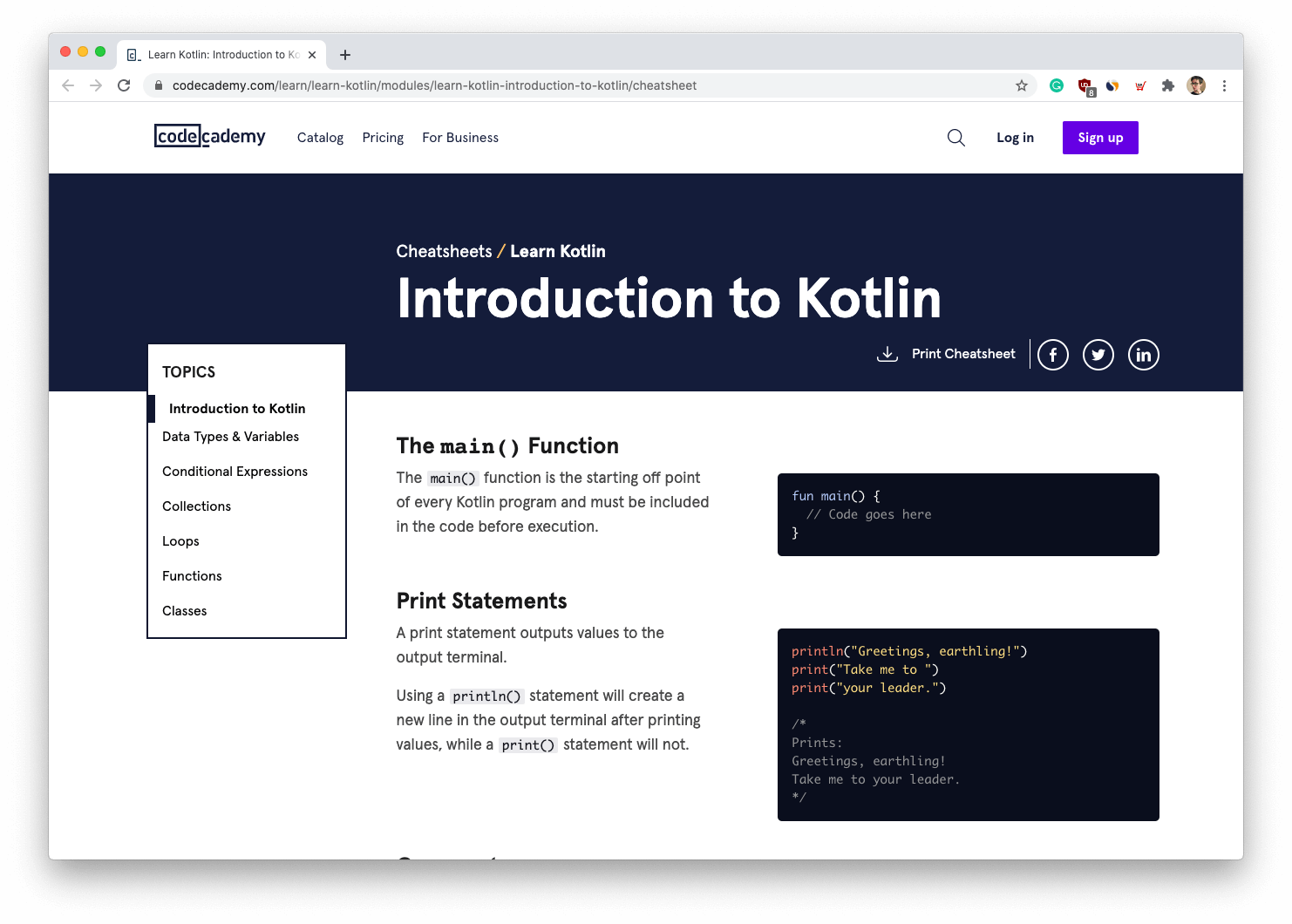Screen dimensions: 1292x924
Task: Share cheatsheet on Facebook icon
Action: (x=1053, y=355)
